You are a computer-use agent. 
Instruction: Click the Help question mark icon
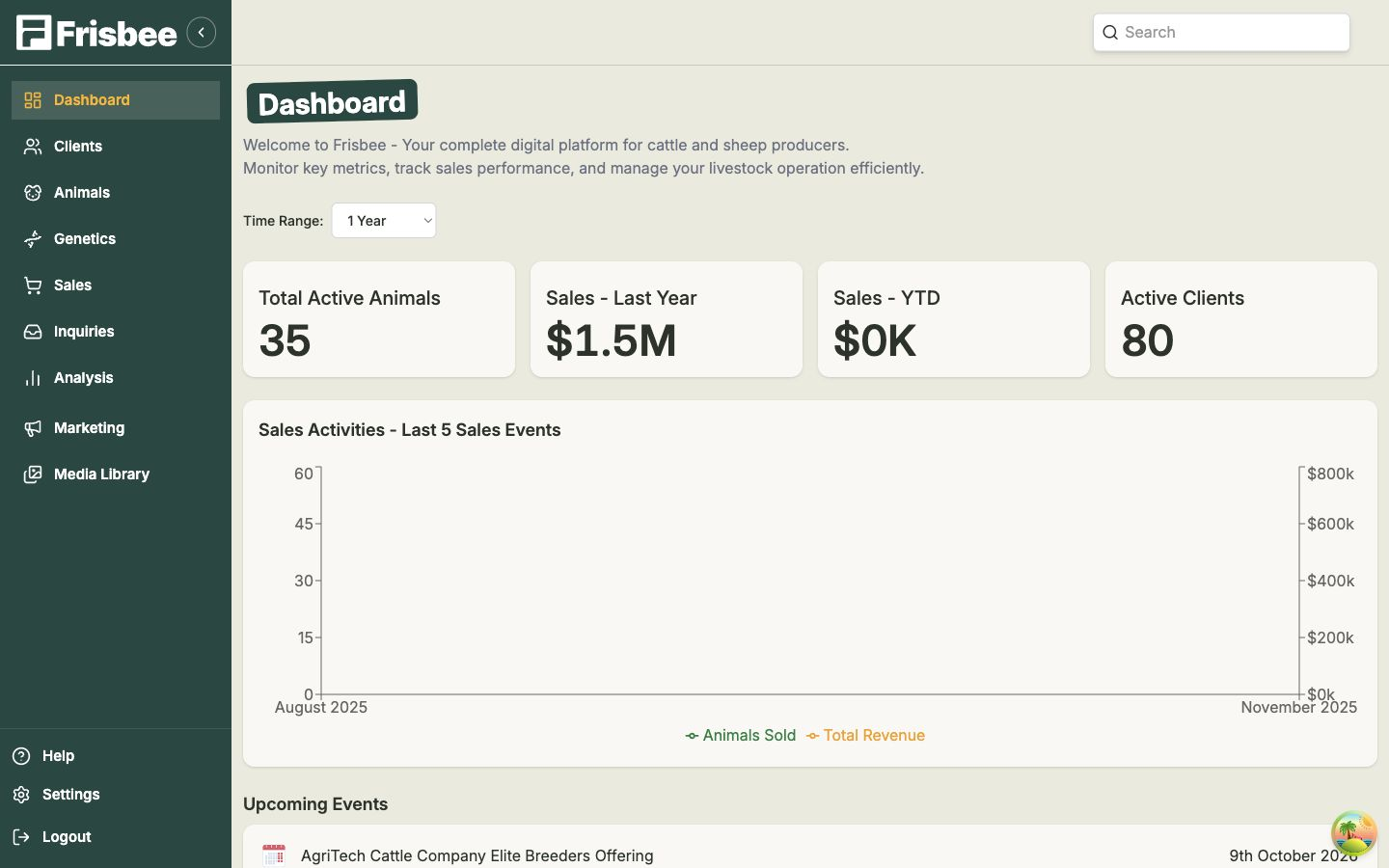pyautogui.click(x=21, y=756)
